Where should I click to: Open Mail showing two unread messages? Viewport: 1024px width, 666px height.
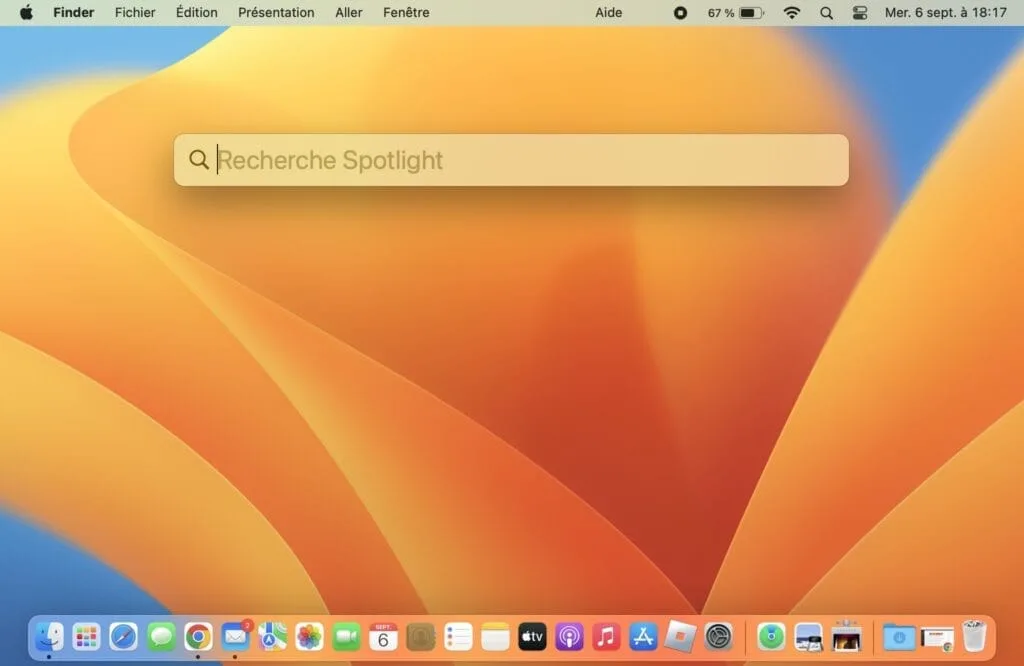[x=235, y=637]
